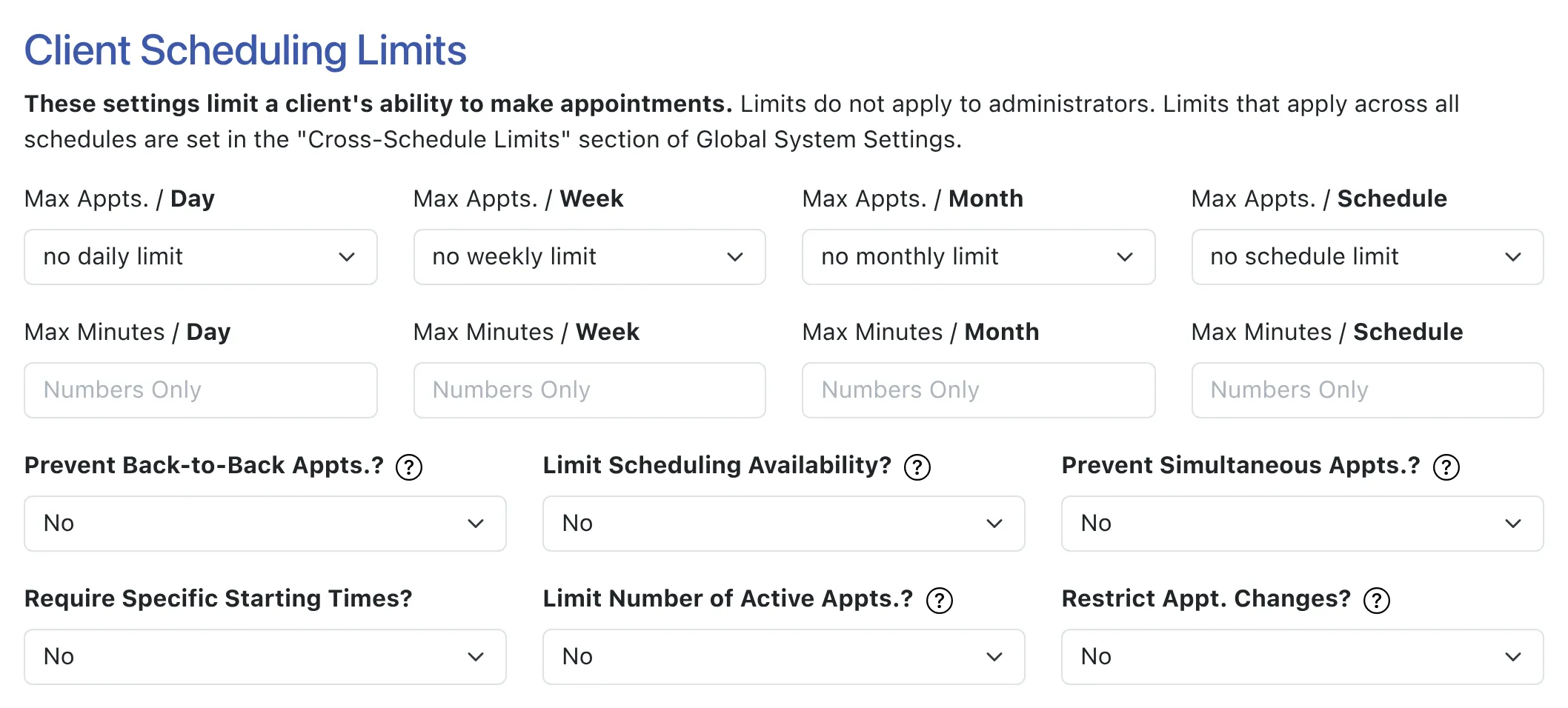Click the Max Appts. / Week label

tap(519, 198)
